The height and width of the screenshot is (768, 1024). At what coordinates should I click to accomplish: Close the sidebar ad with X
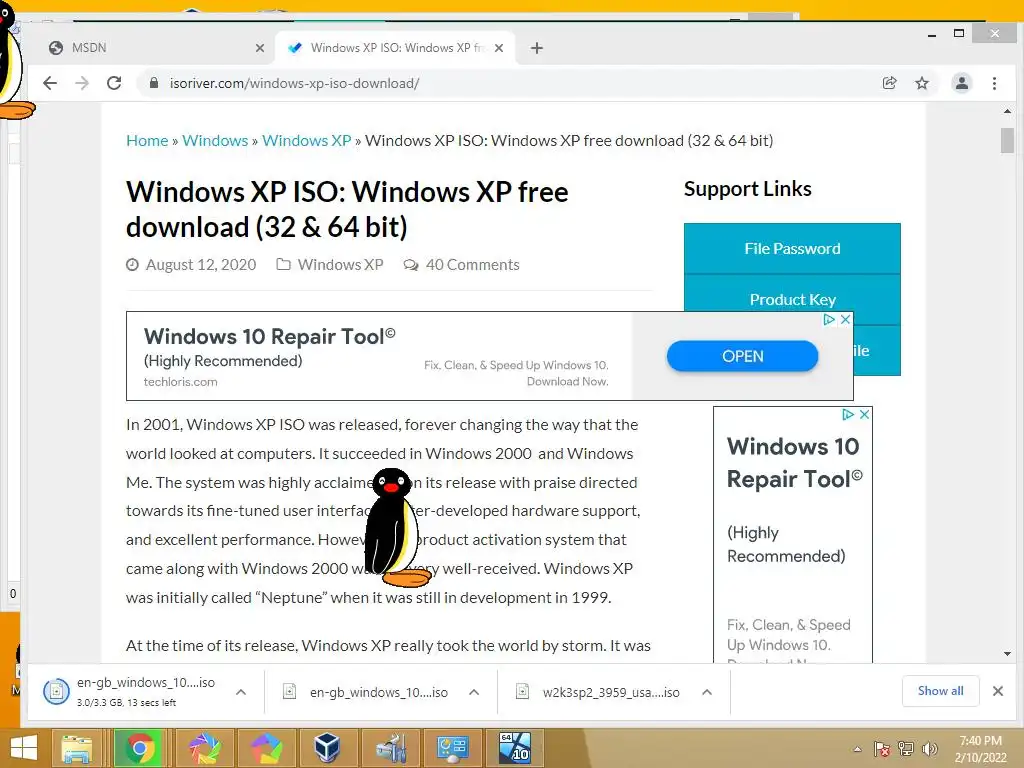(x=864, y=414)
